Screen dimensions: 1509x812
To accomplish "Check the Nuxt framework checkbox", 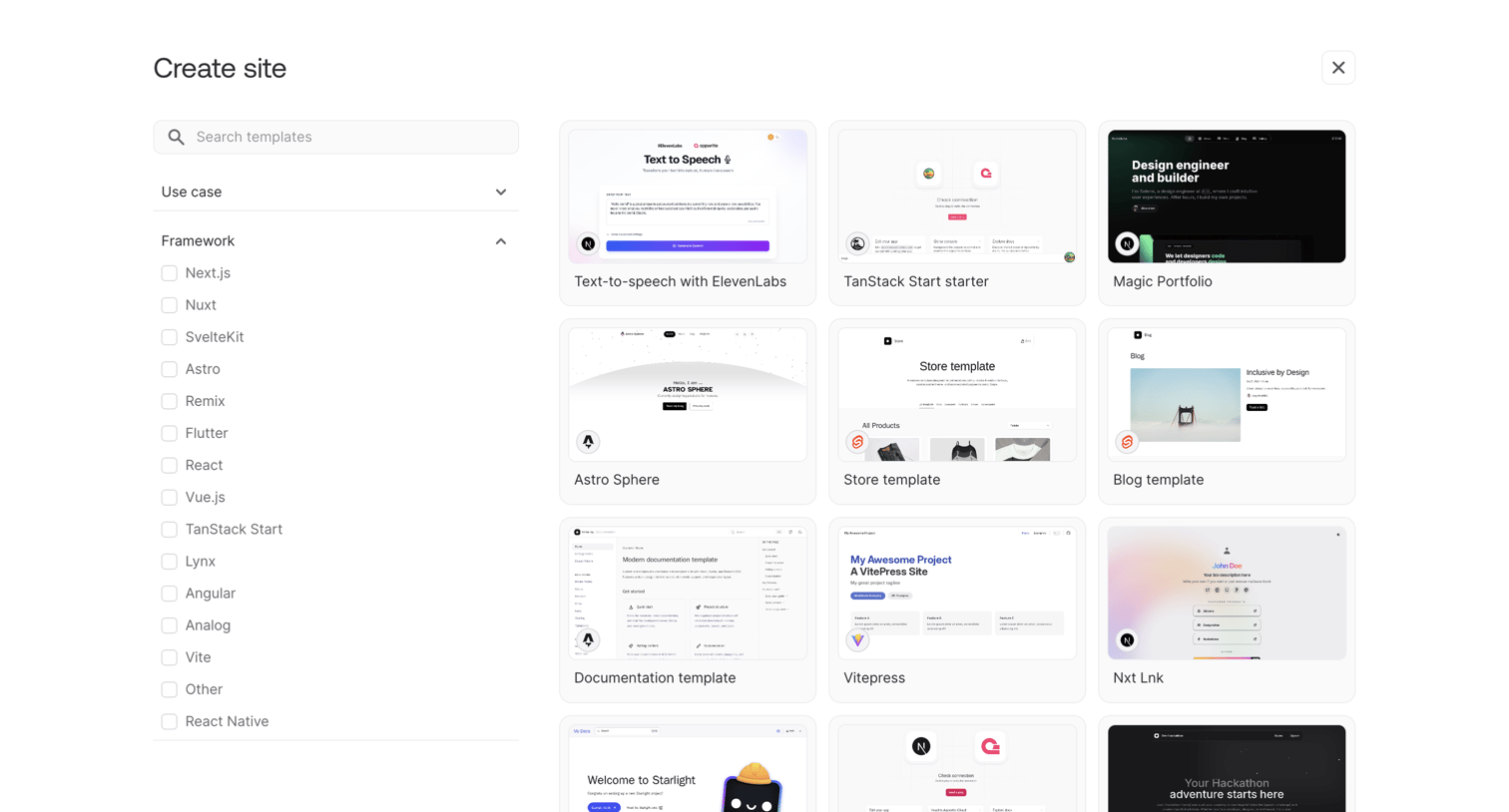I will [170, 305].
